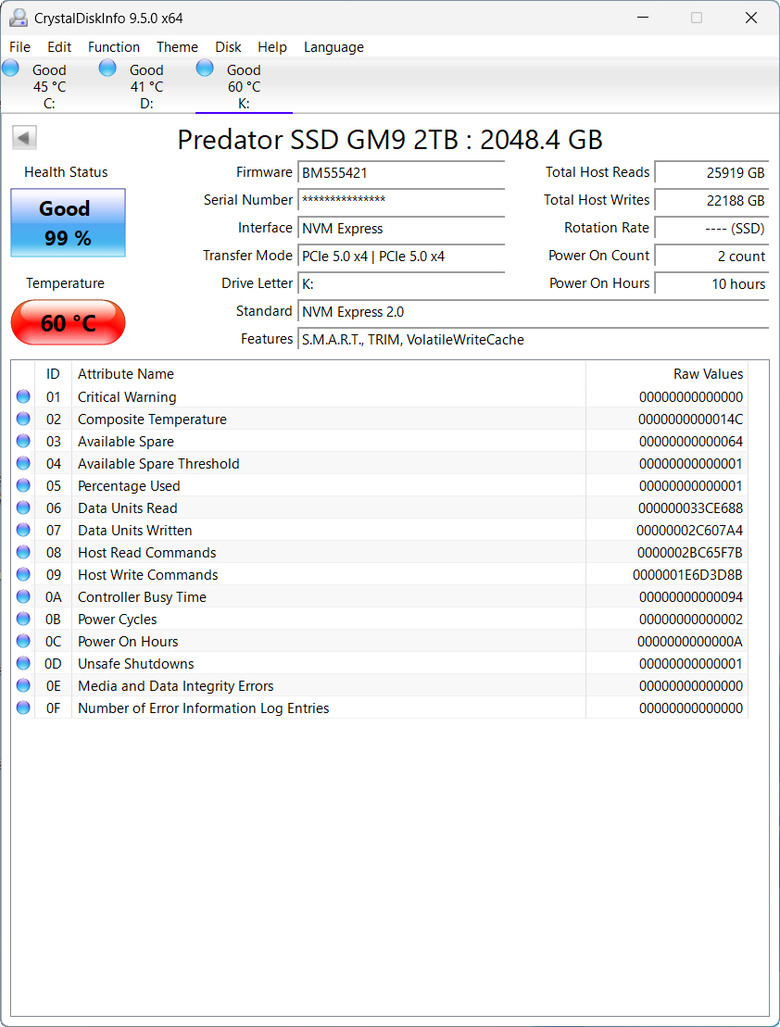Click raw value 0000002BC65F7B
Viewport: 780px width, 1027px height.
690,553
